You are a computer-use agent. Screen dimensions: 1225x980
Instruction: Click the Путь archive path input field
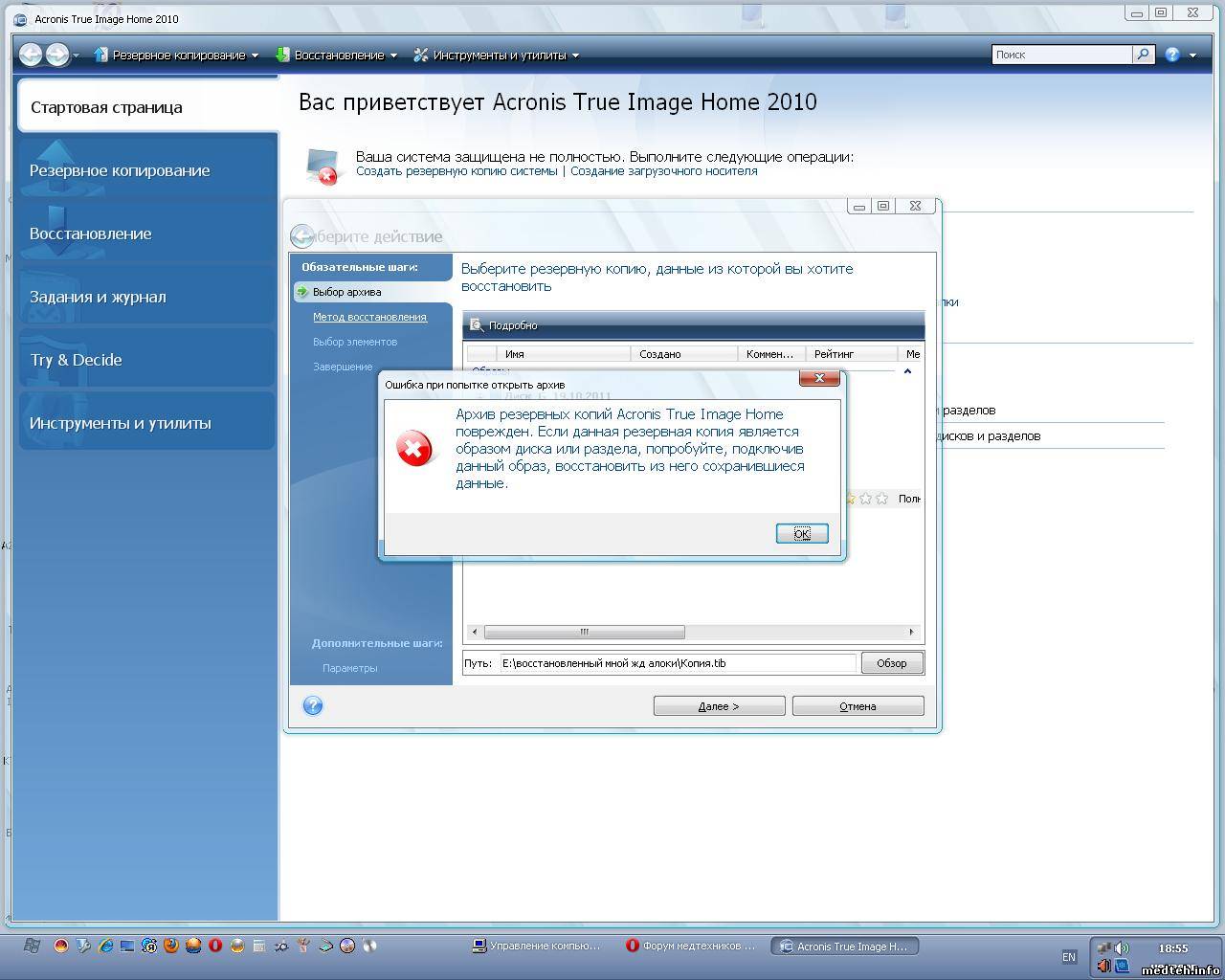pos(678,663)
